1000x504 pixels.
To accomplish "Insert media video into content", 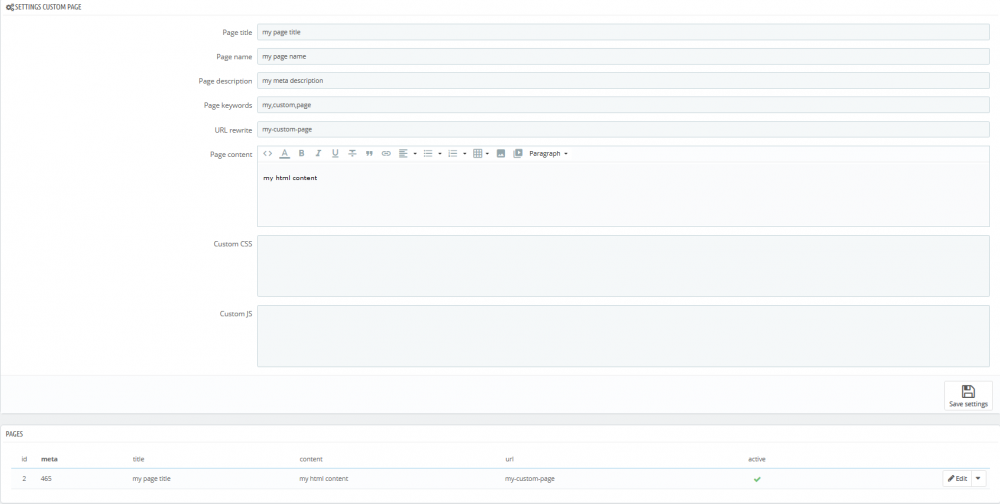I will [518, 154].
